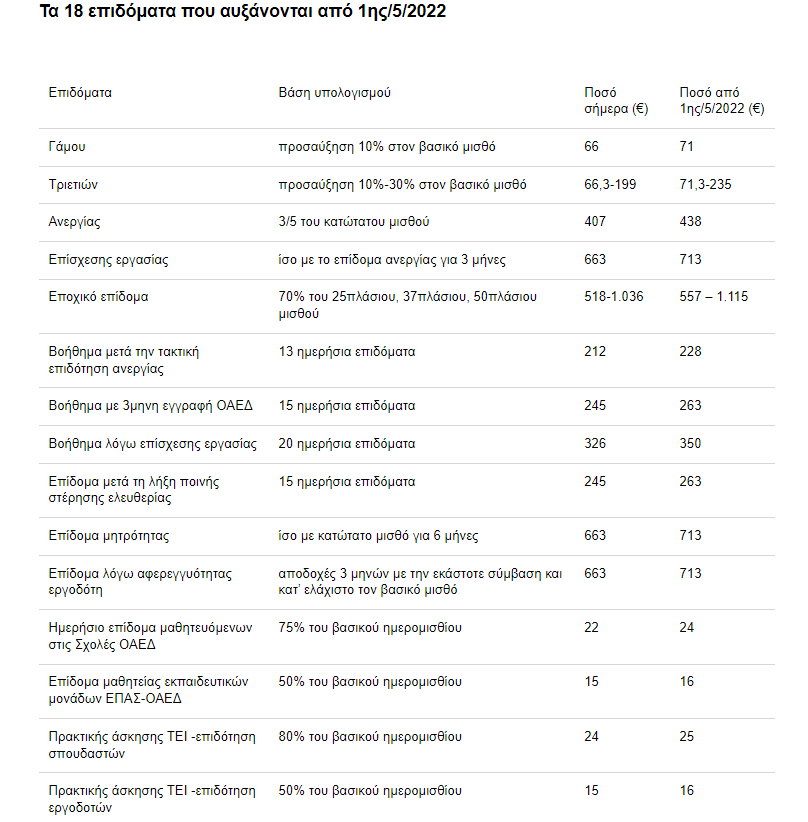Select the Επιδόματα column header

tap(80, 93)
